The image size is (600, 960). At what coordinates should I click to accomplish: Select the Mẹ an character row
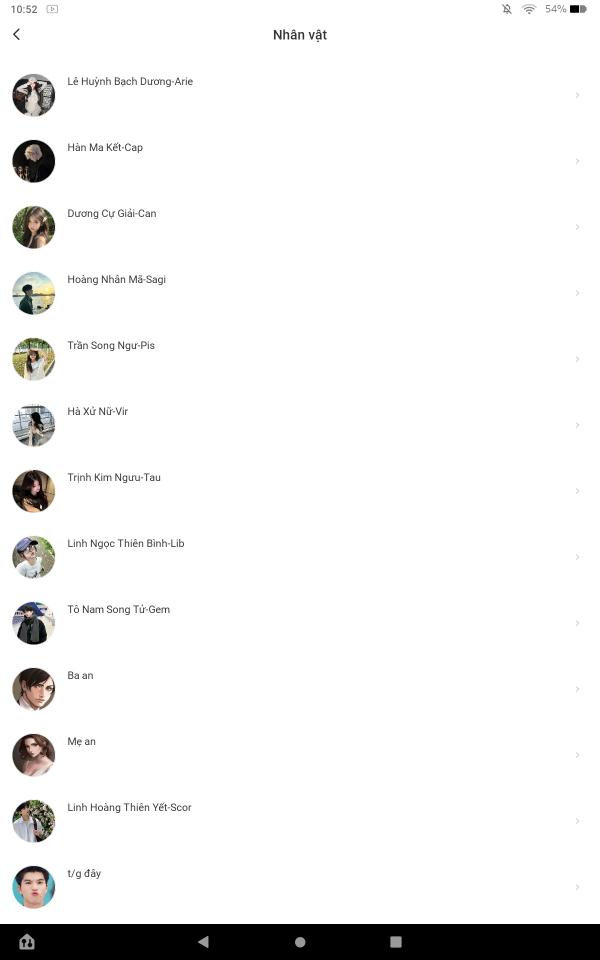pyautogui.click(x=300, y=755)
